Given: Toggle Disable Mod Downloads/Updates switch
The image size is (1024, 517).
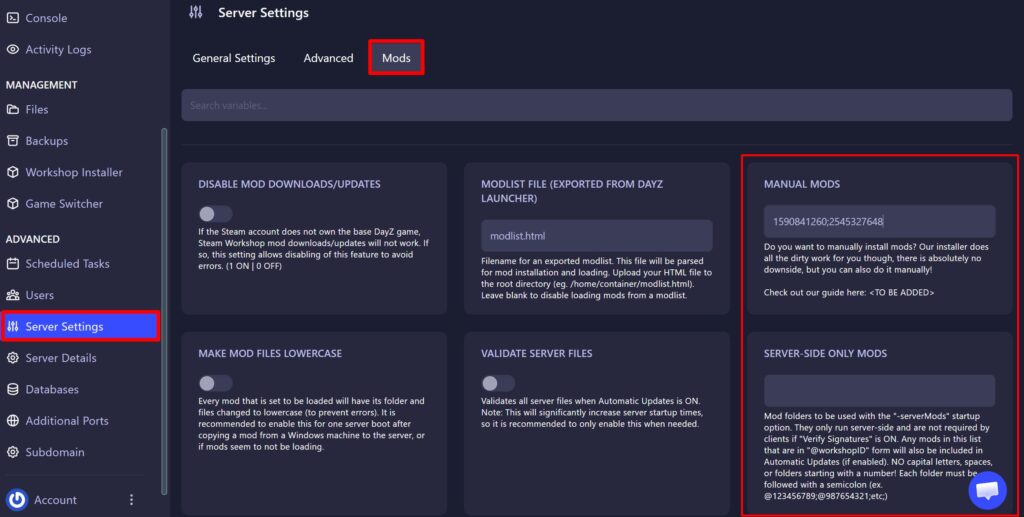Looking at the screenshot, I should (x=215, y=213).
